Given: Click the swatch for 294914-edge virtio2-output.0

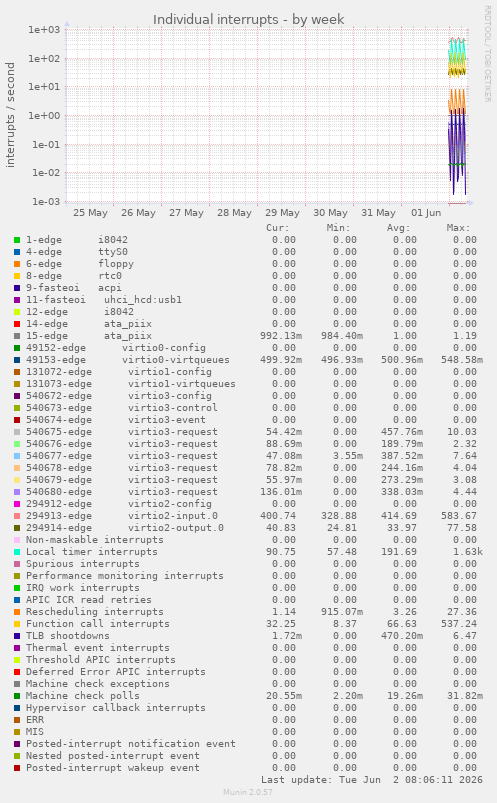Looking at the screenshot, I should click(17, 528).
